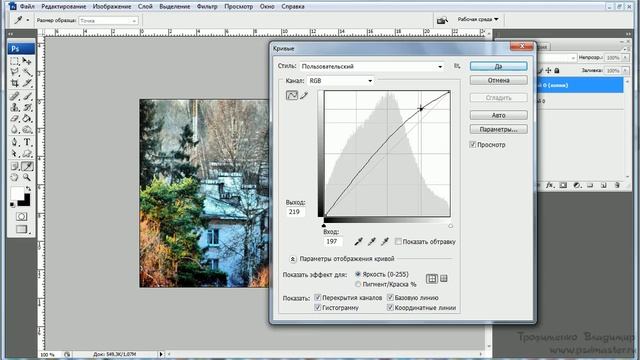
Task: Select the Eyedropper tool in toolbox
Action: 27,167
